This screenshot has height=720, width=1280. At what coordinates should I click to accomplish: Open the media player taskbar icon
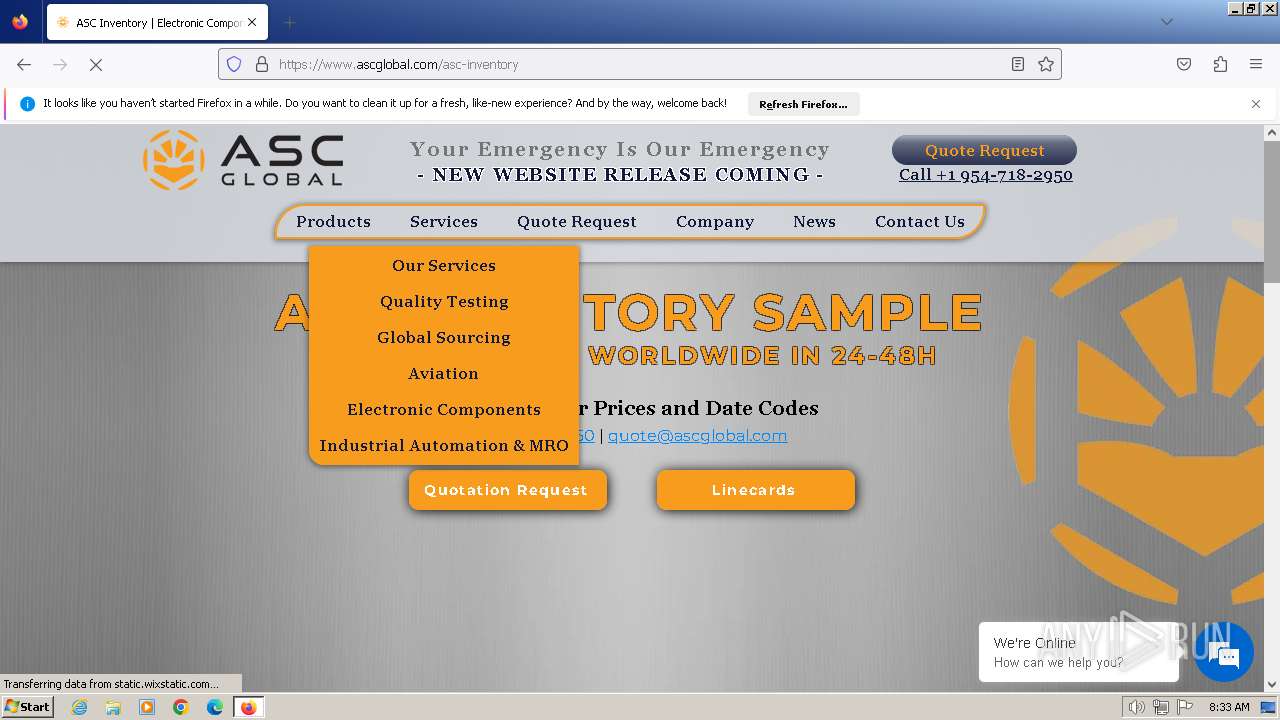click(x=147, y=707)
